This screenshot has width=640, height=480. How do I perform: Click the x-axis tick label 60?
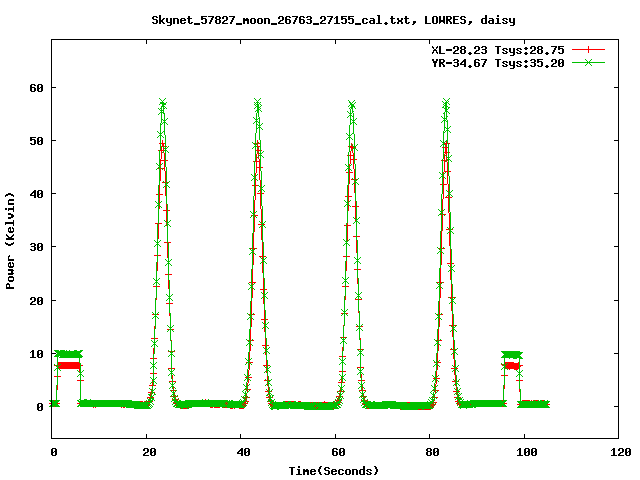click(338, 452)
